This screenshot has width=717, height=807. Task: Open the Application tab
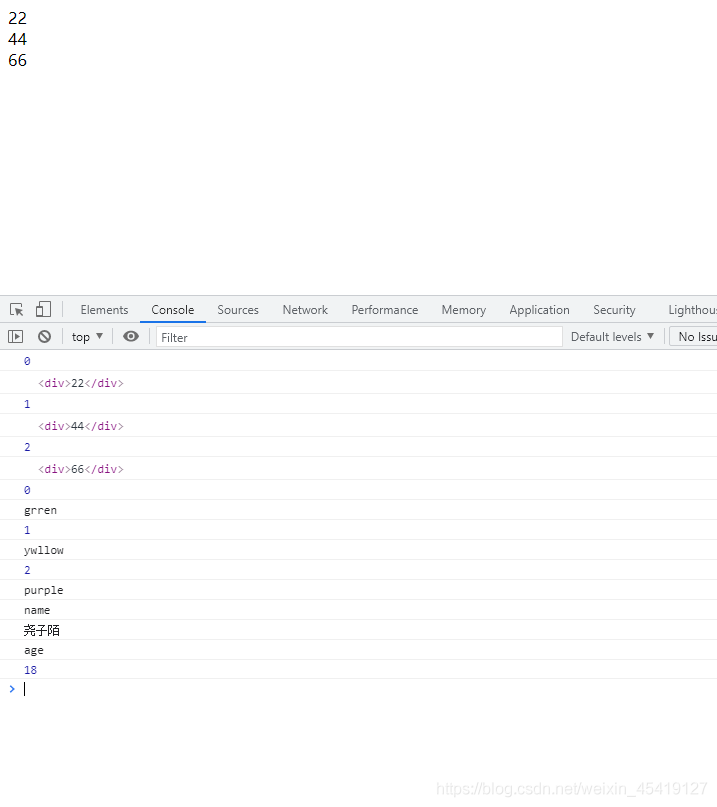point(539,310)
